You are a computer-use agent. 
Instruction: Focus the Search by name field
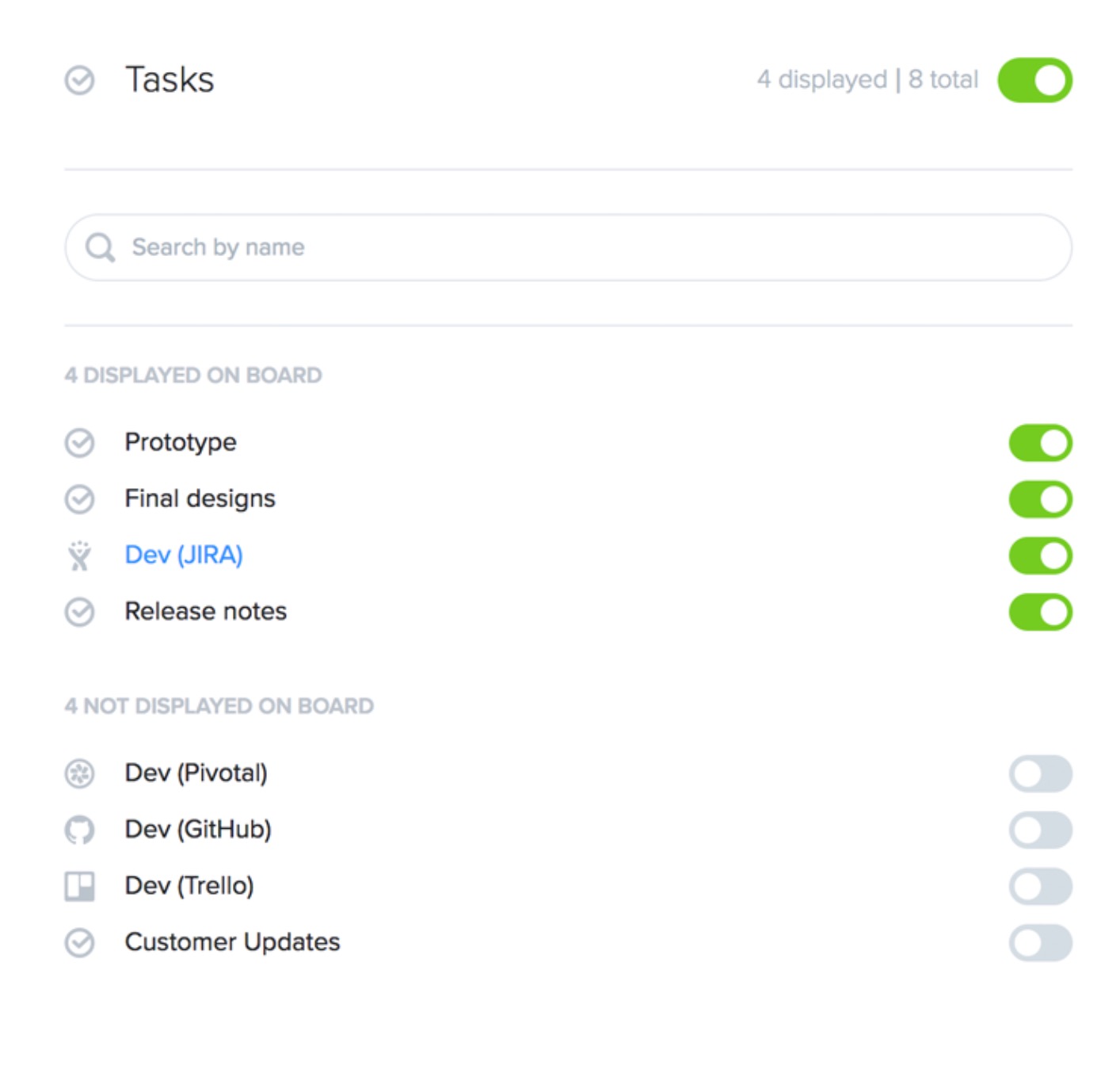pyautogui.click(x=568, y=247)
